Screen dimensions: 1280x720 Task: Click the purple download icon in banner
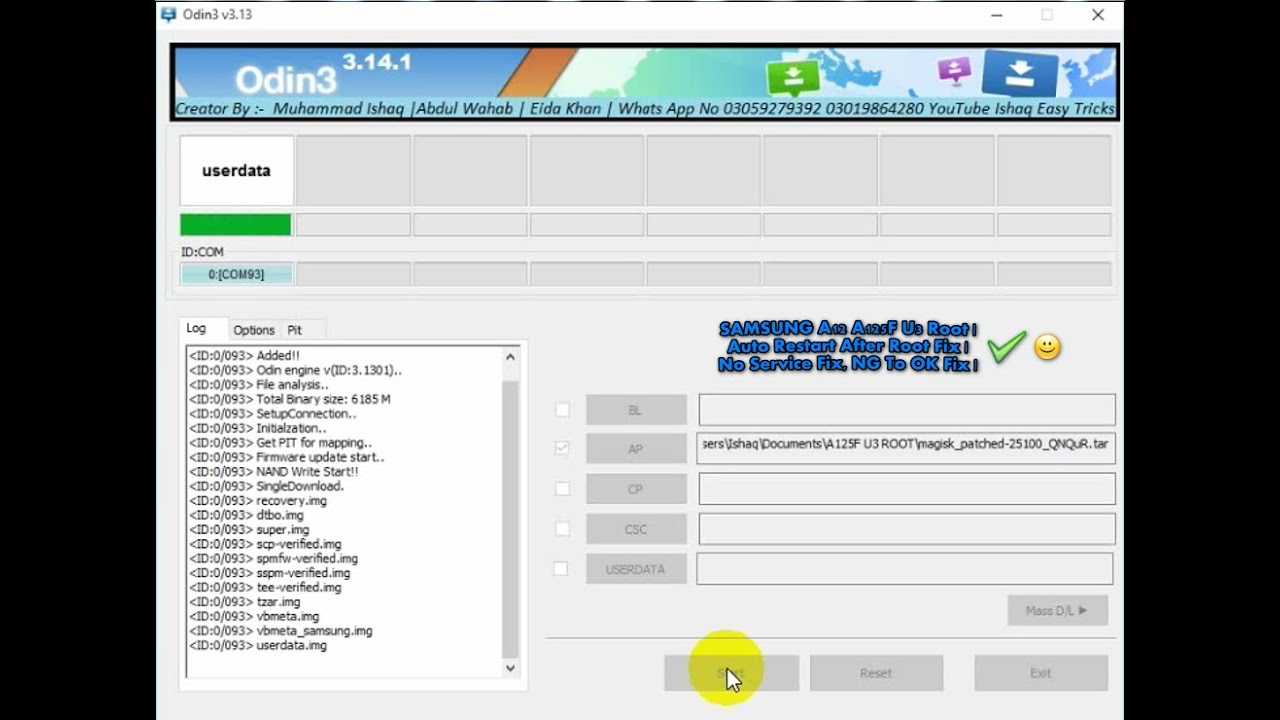[x=955, y=71]
